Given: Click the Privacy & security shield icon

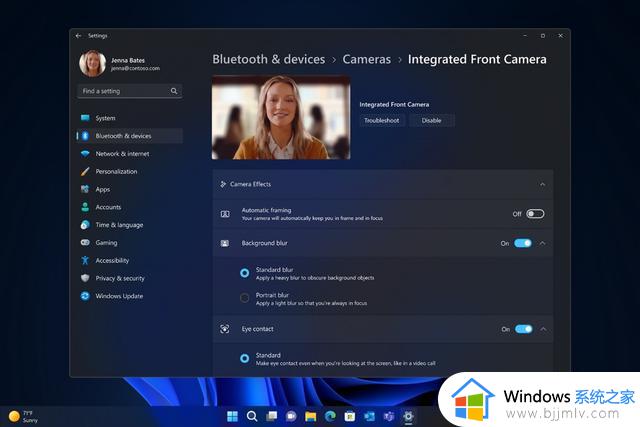Looking at the screenshot, I should click(x=85, y=278).
